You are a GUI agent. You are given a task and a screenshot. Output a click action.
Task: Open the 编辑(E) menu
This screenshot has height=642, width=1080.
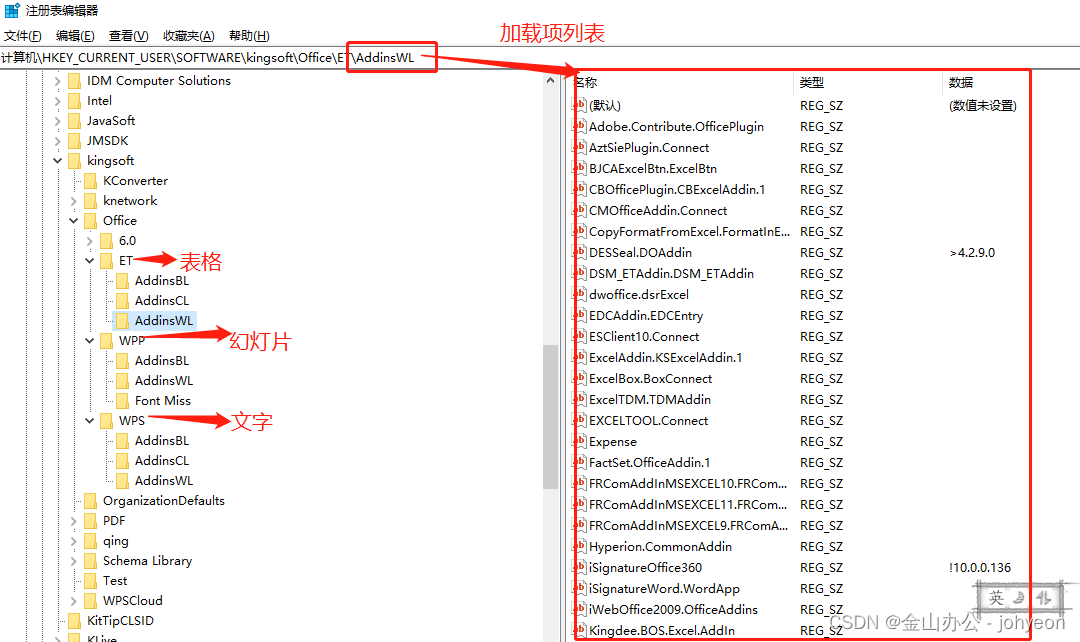pyautogui.click(x=74, y=36)
